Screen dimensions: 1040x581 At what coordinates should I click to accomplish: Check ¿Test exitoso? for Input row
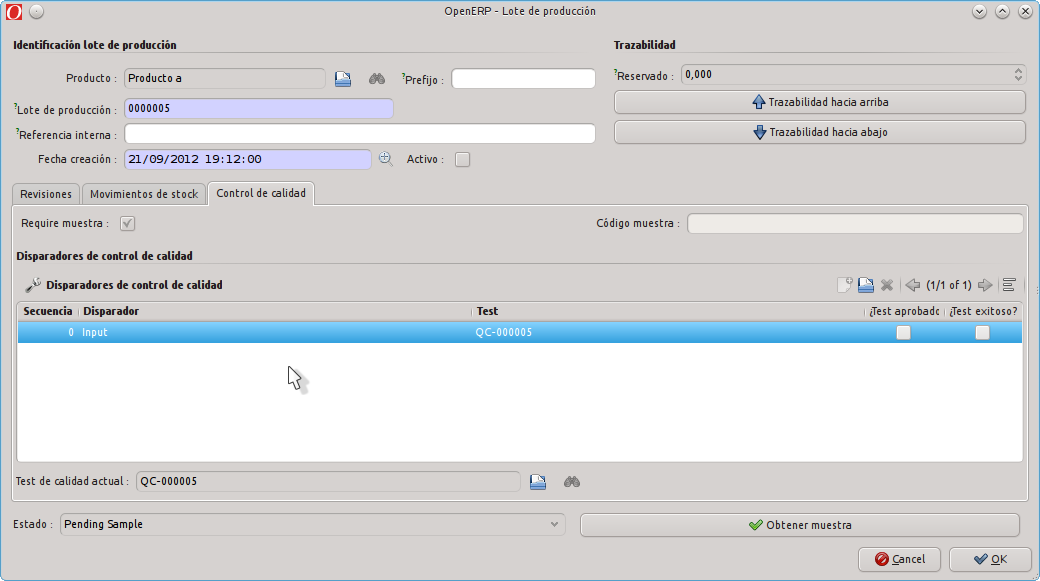(x=982, y=332)
